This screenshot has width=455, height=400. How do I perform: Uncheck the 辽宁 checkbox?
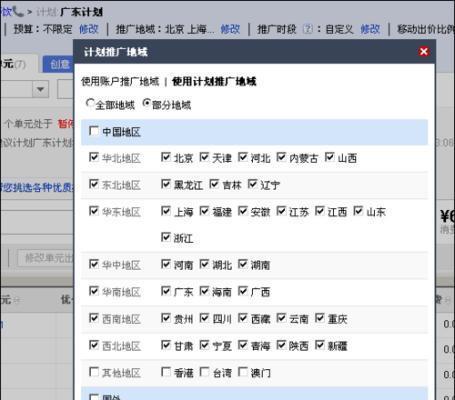coord(253,184)
